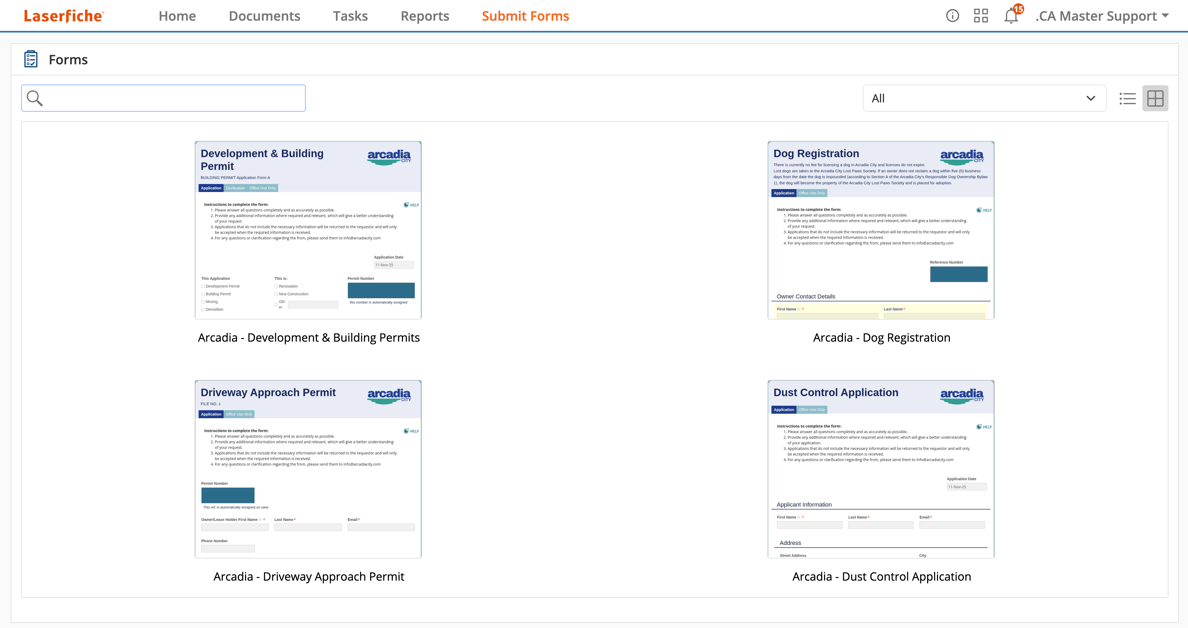This screenshot has width=1188, height=628.
Task: Open the Documents tab
Action: [x=264, y=16]
